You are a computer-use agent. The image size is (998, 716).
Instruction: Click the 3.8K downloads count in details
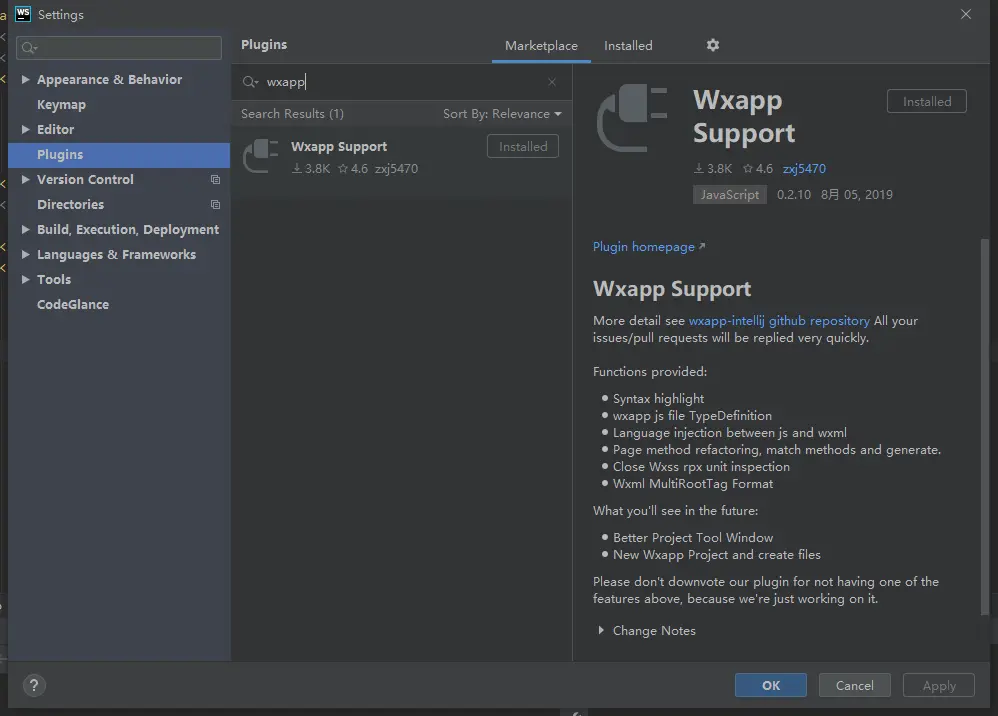tap(713, 169)
